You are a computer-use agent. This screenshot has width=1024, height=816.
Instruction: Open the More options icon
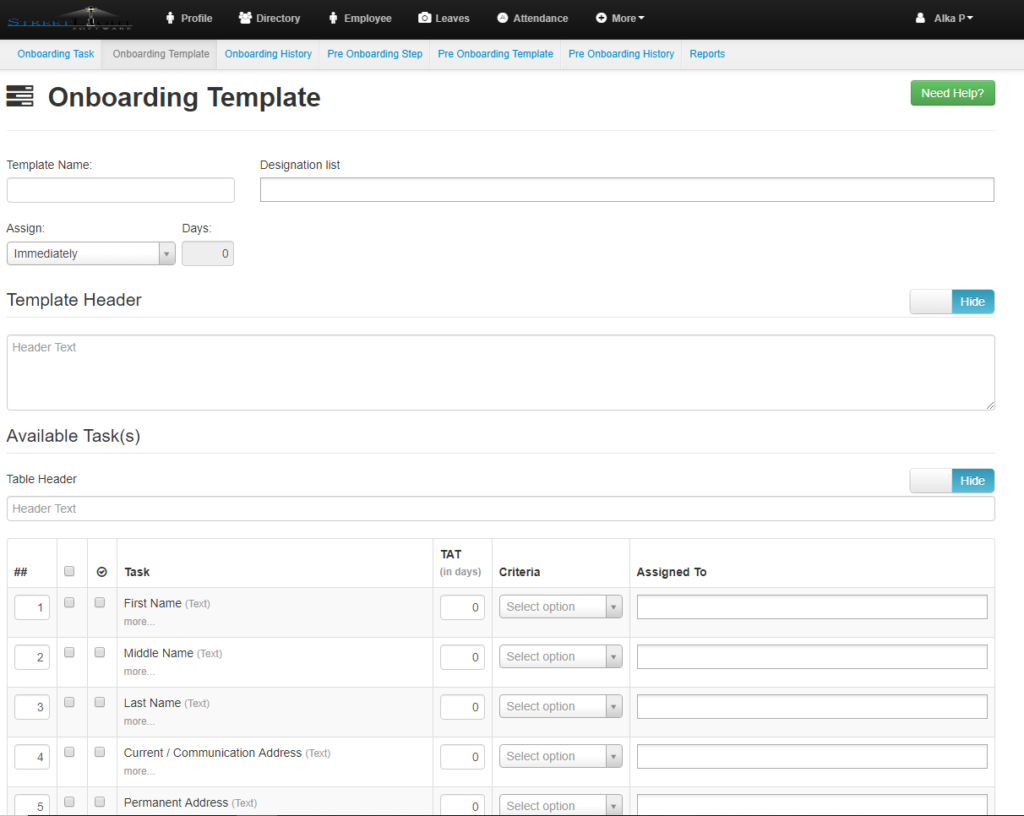click(600, 17)
